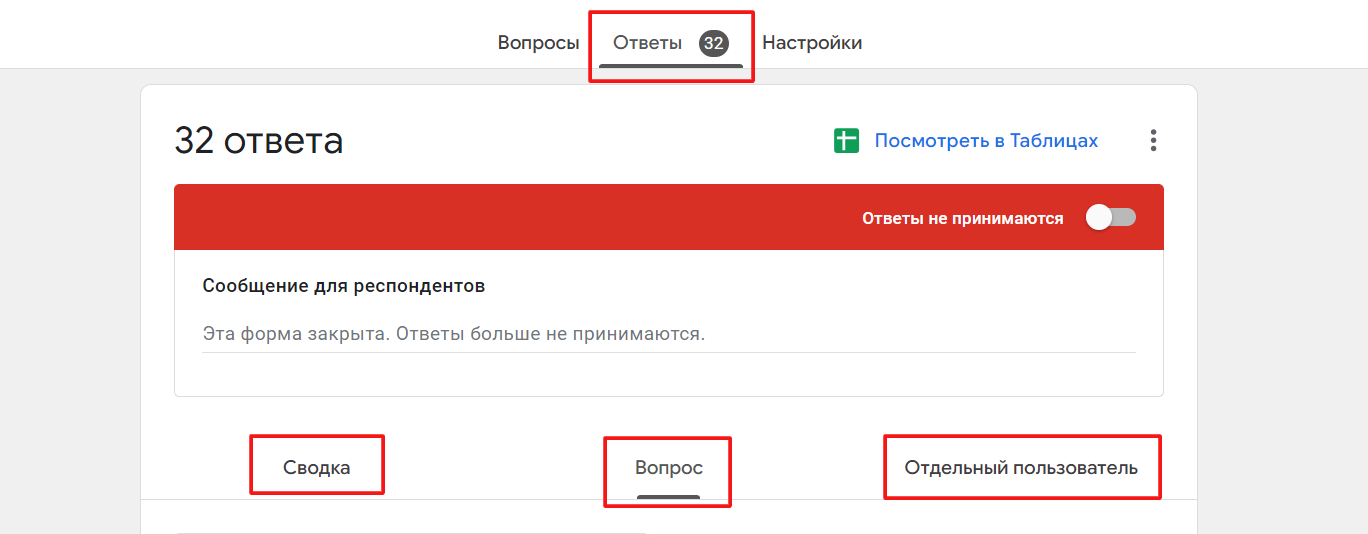Open the Посмотреть в Таблицах link
Viewport: 1368px width, 534px height.
click(986, 141)
